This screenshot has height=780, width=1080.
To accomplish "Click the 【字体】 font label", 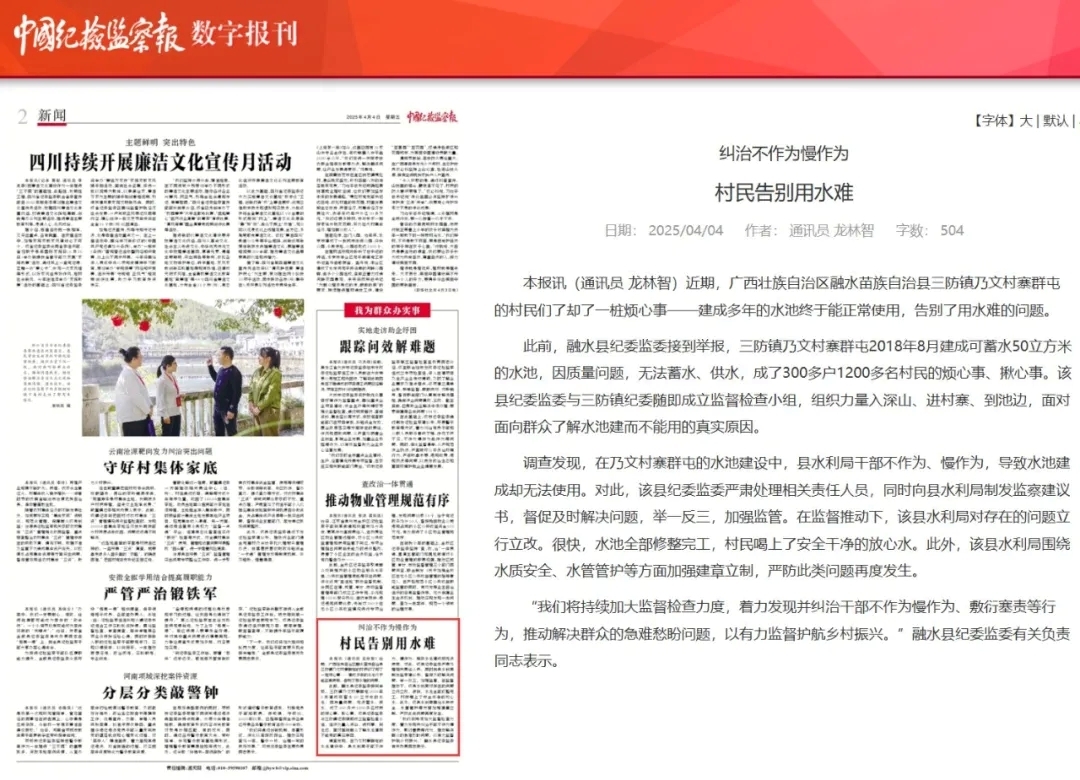I will point(993,121).
